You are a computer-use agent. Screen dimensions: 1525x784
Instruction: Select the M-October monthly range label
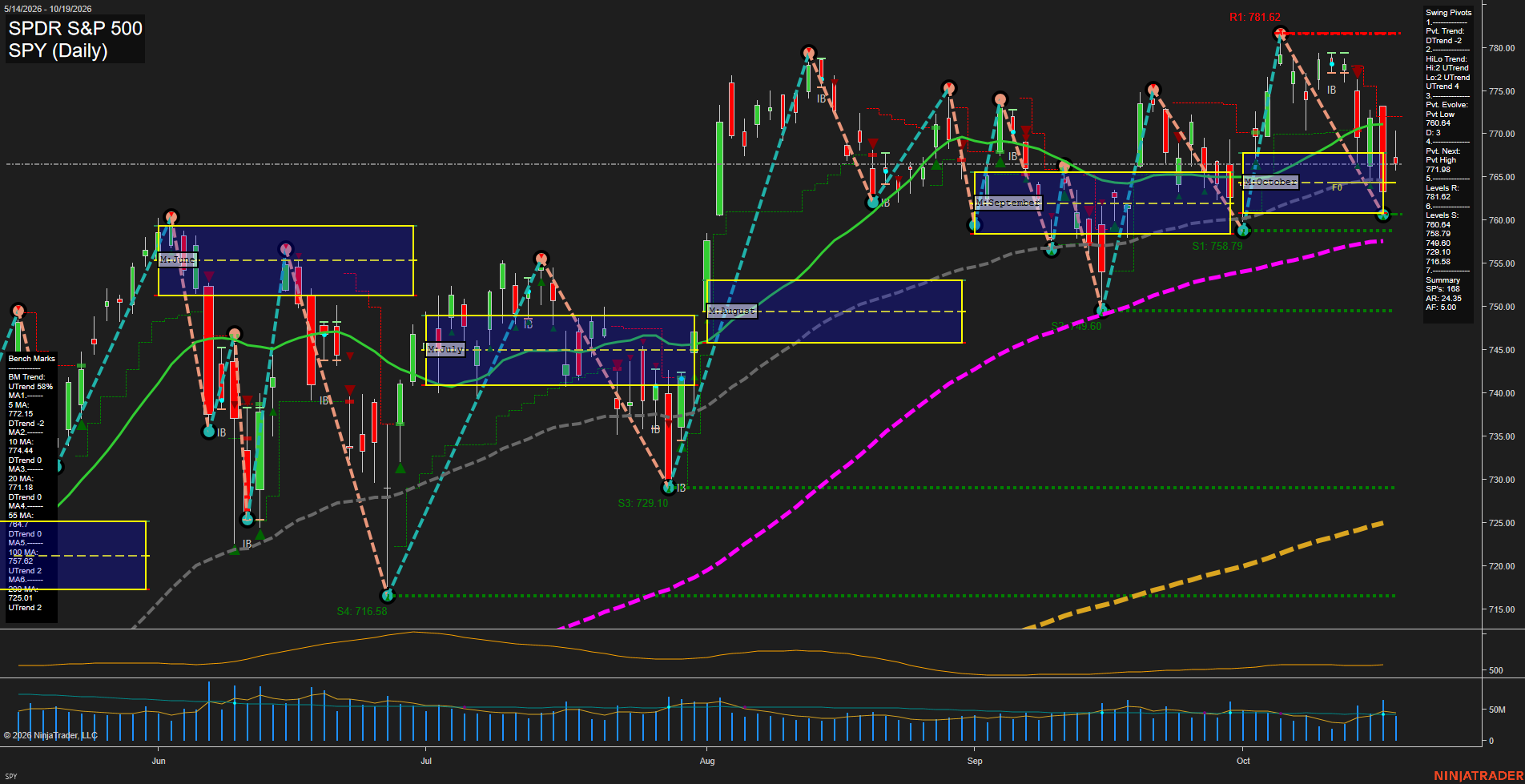click(x=1270, y=183)
